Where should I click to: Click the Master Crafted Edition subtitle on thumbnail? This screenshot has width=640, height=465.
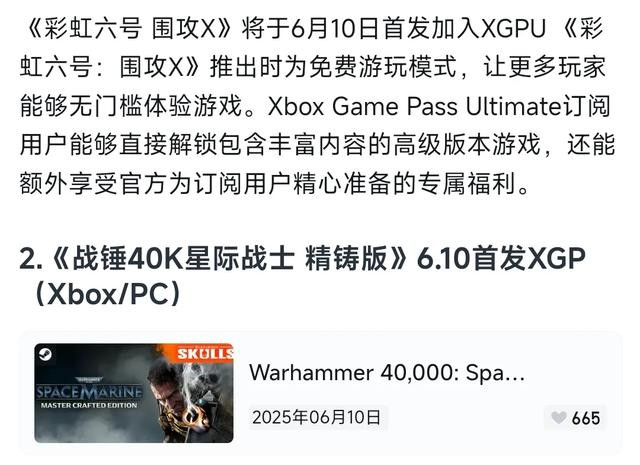click(x=89, y=405)
